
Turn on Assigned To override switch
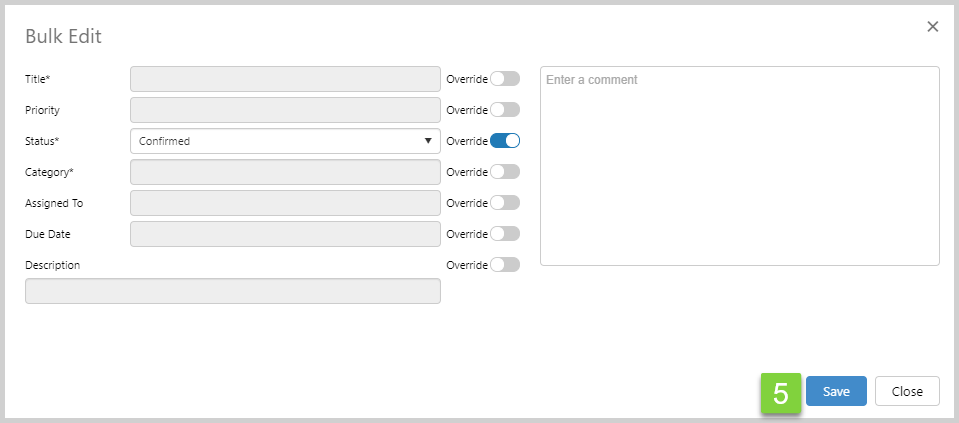coord(505,203)
